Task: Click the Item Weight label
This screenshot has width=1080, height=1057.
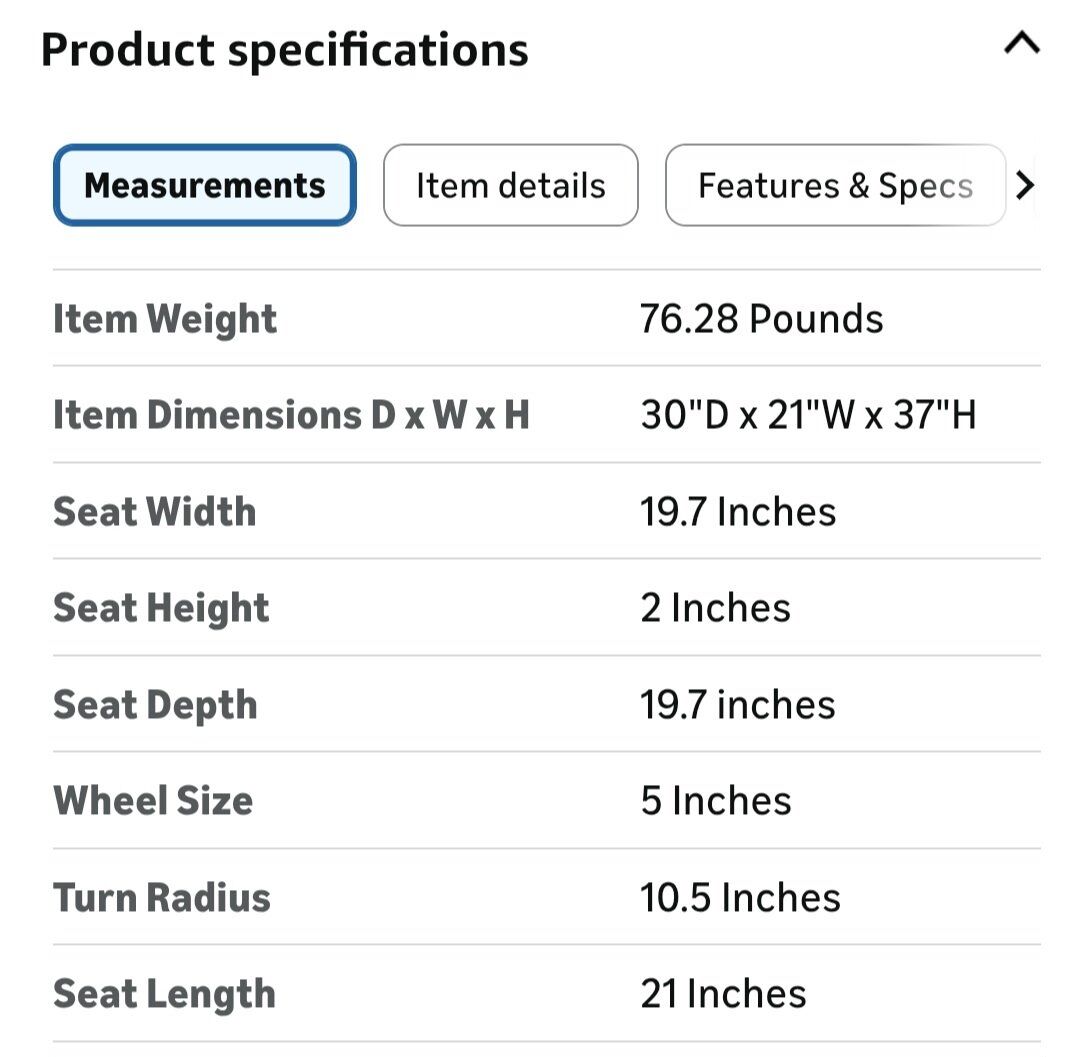Action: click(x=165, y=319)
